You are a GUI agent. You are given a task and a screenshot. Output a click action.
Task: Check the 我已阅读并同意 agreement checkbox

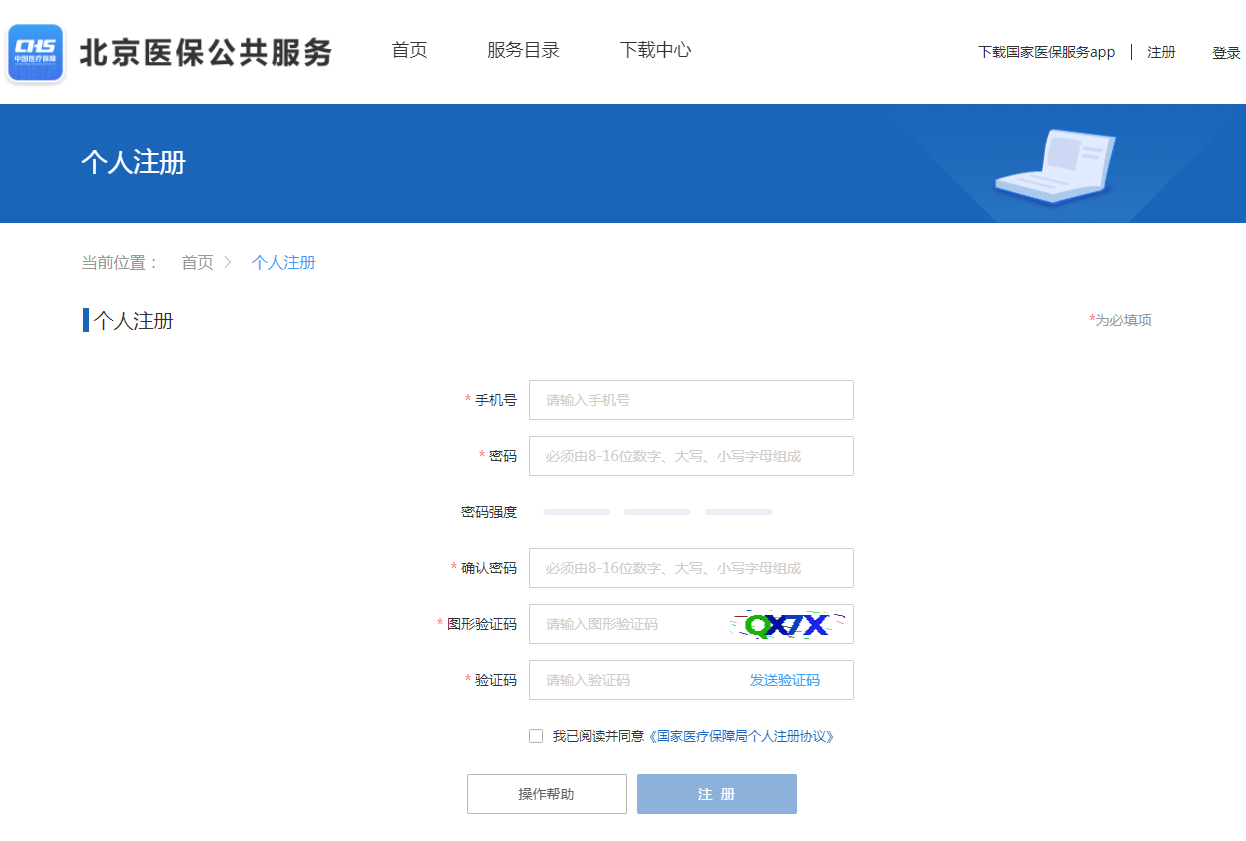[x=536, y=735]
